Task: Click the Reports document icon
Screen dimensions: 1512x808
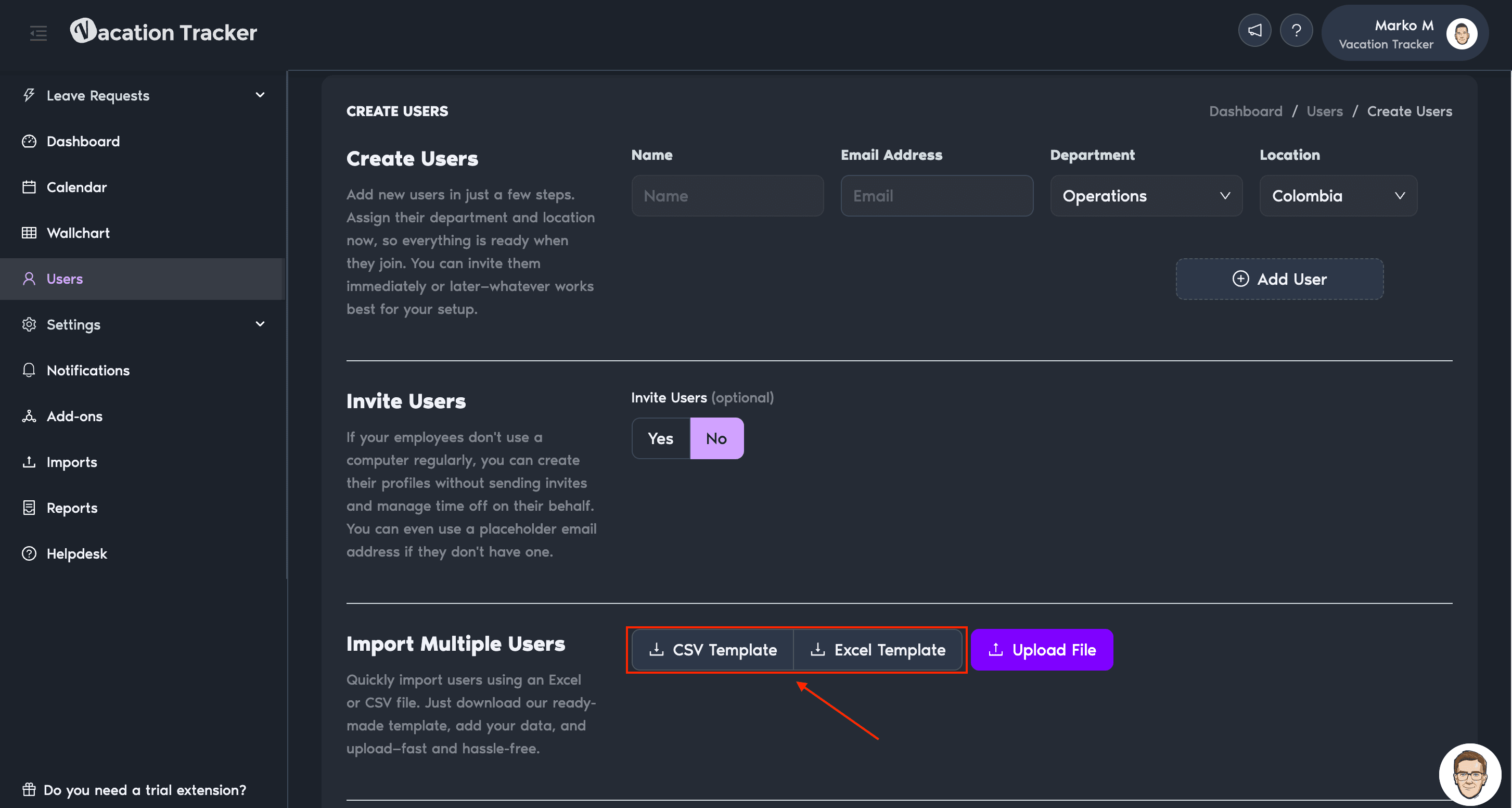Action: (x=29, y=508)
